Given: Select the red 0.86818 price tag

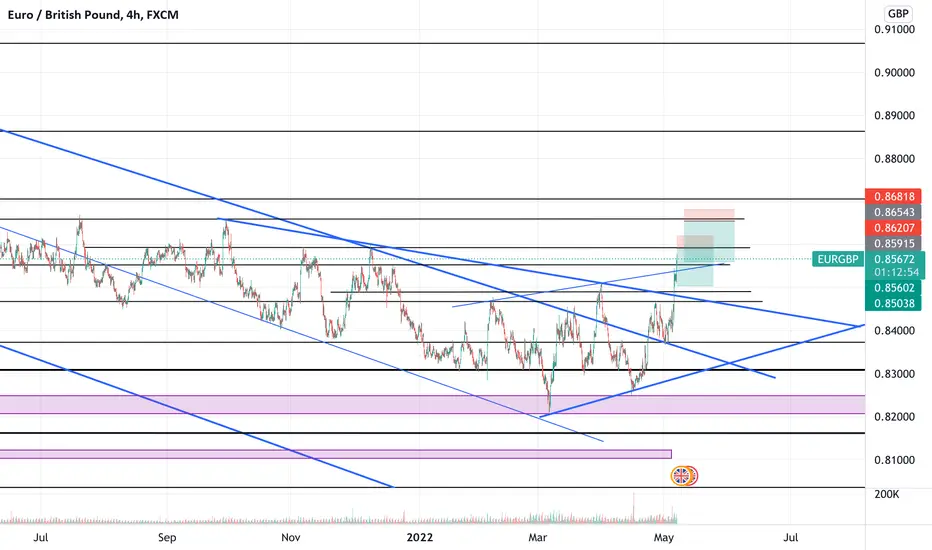Looking at the screenshot, I should (x=893, y=196).
